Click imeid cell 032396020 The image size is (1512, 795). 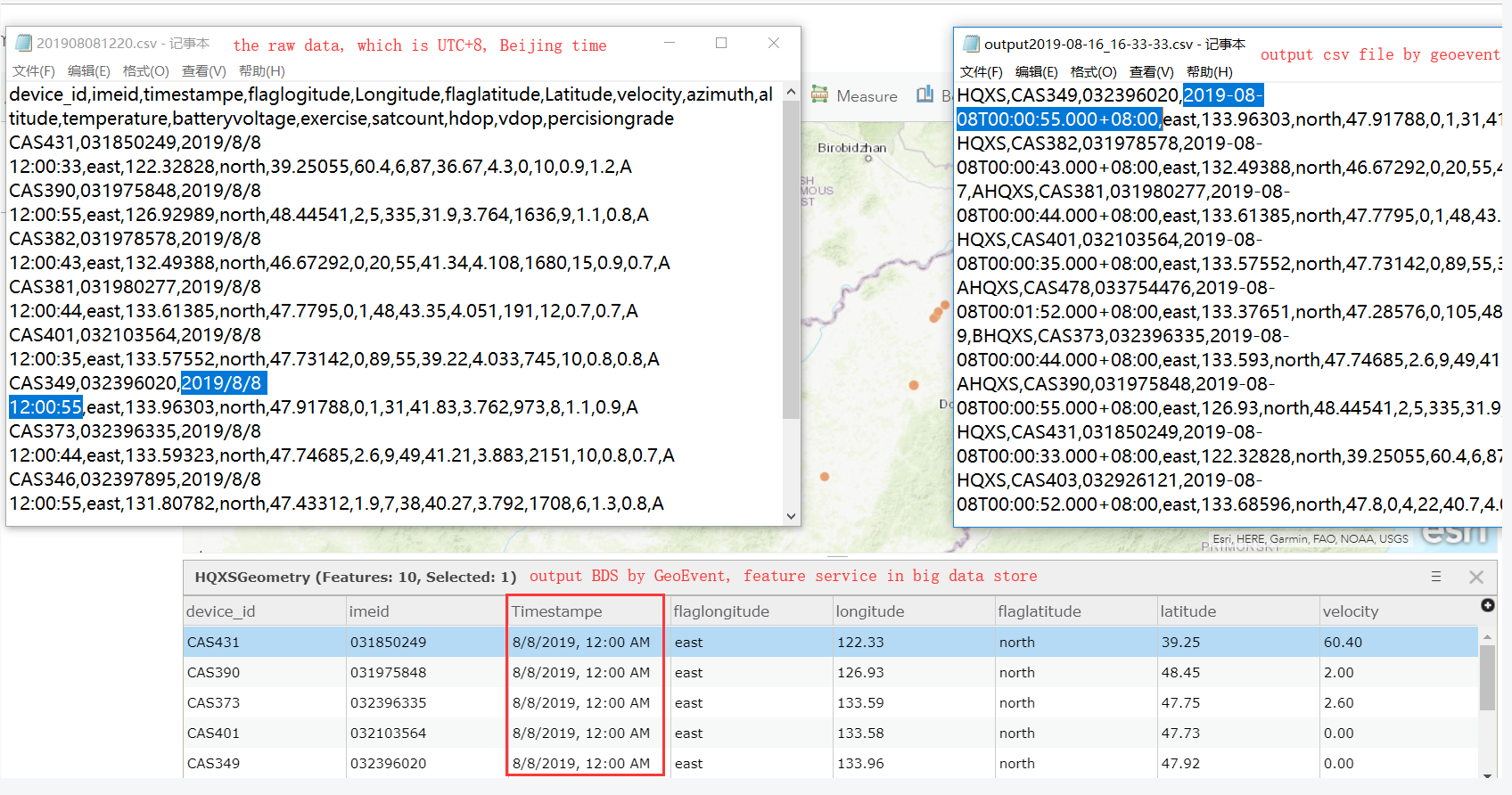coord(427,763)
